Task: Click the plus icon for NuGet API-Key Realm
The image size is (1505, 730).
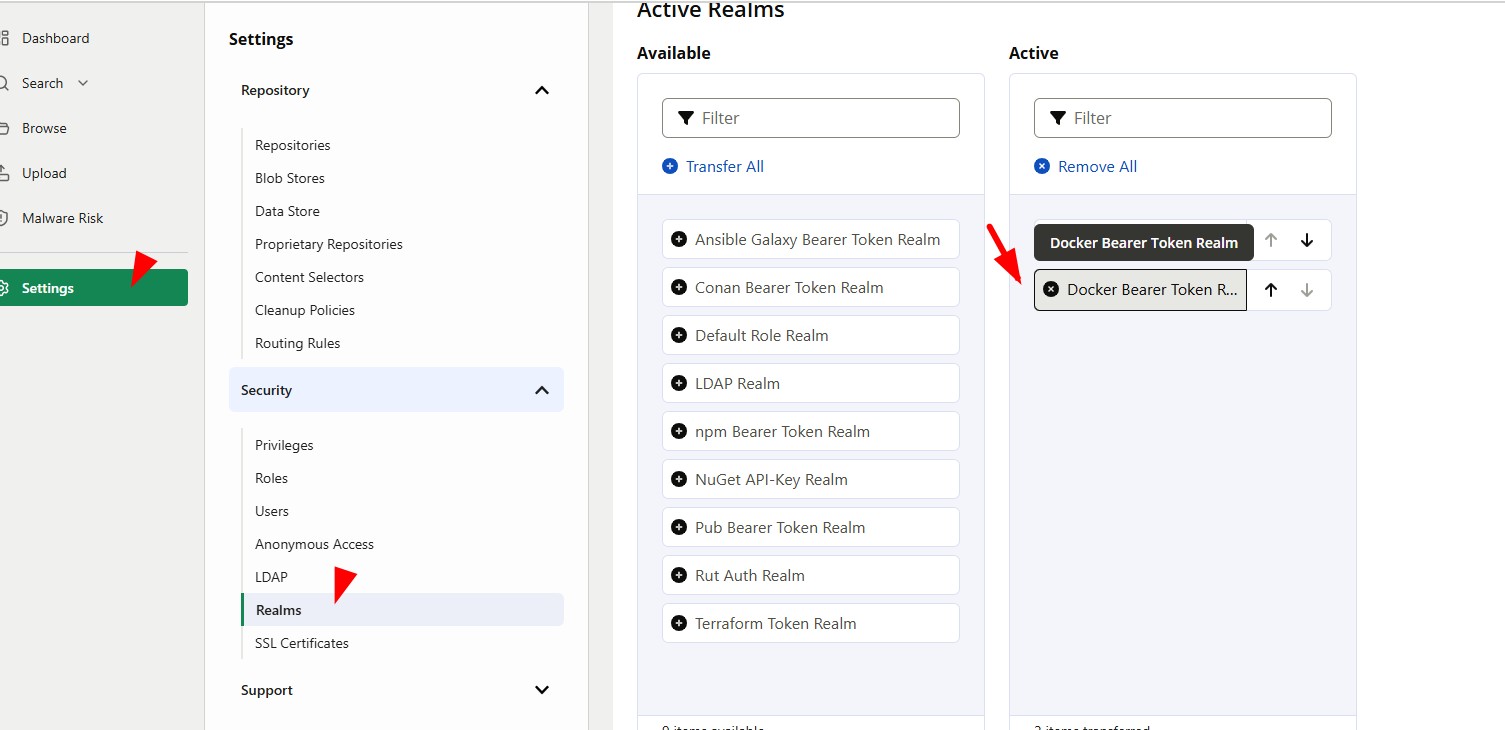Action: tap(679, 480)
